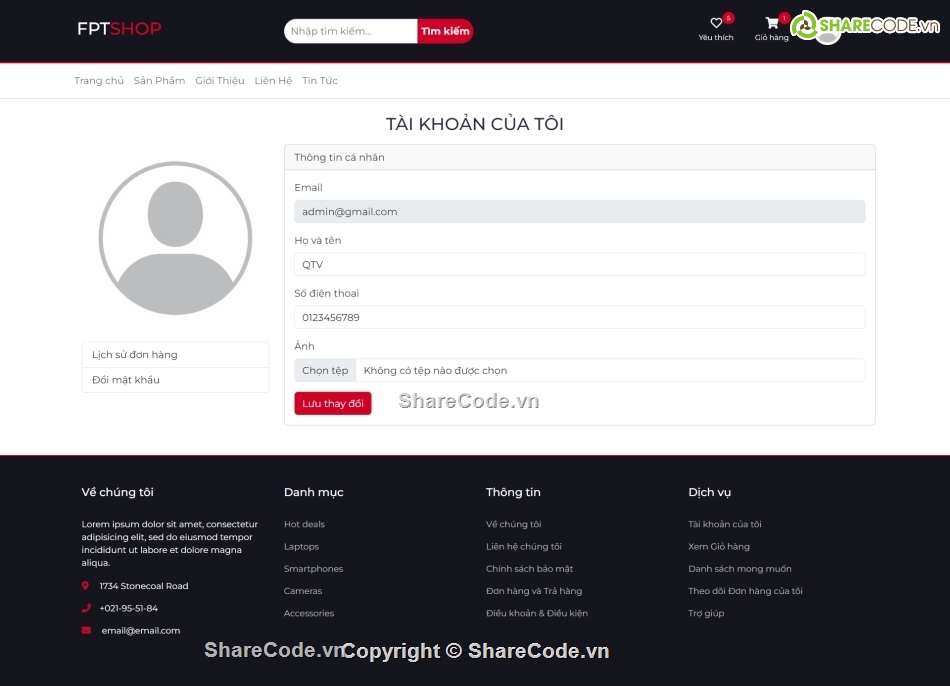Viewport: 950px width, 686px height.
Task: Click Lưu thay đổi save button
Action: pos(333,403)
